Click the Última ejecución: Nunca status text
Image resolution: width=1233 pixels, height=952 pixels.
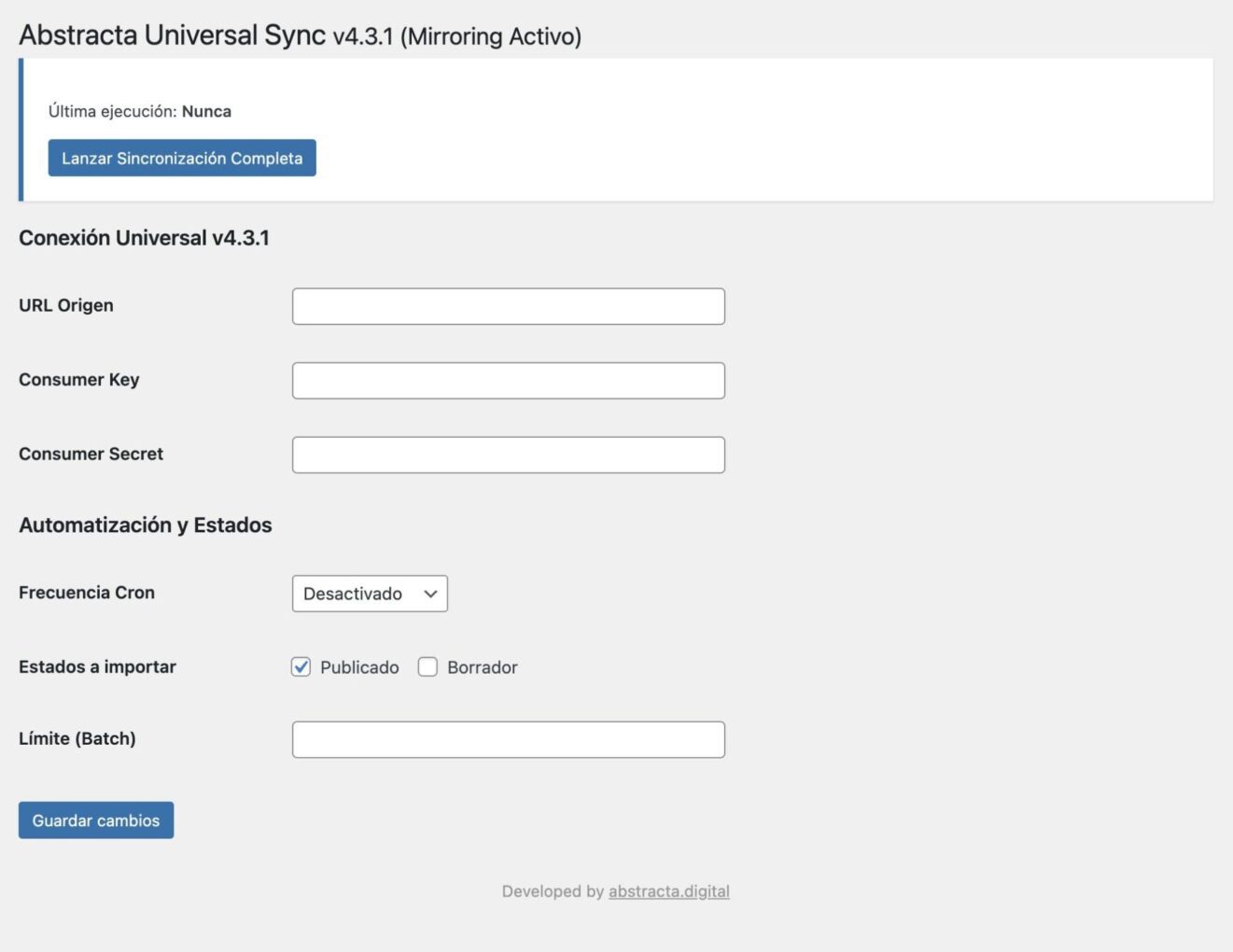[x=140, y=111]
